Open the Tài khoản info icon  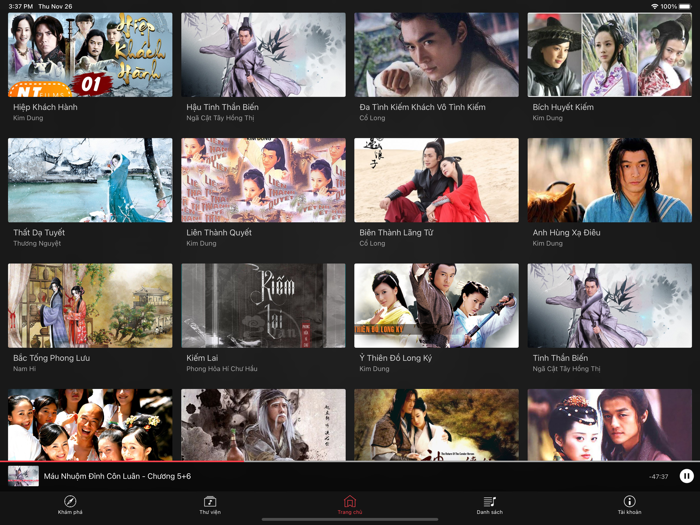coord(629,501)
